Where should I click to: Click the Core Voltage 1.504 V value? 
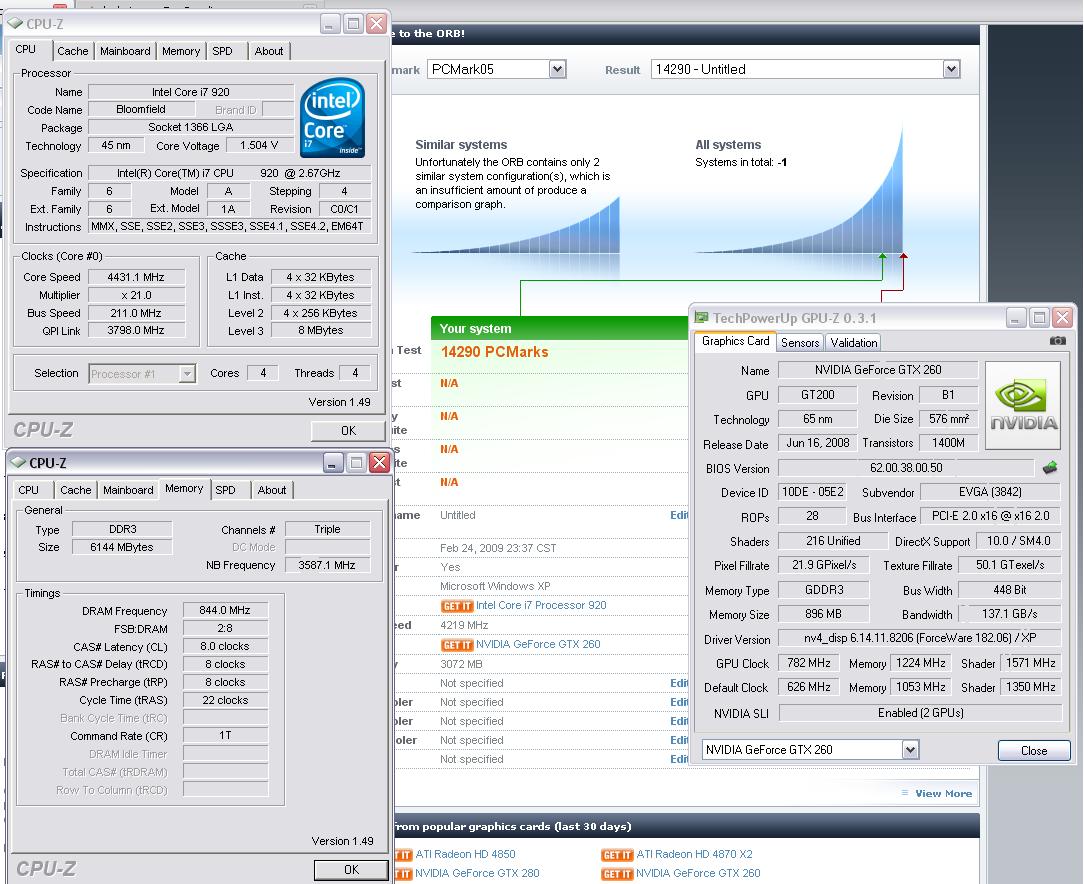259,145
